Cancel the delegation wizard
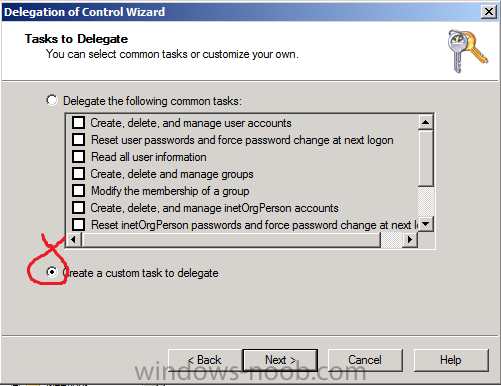Viewport: 501px width, 386px height. [365, 360]
